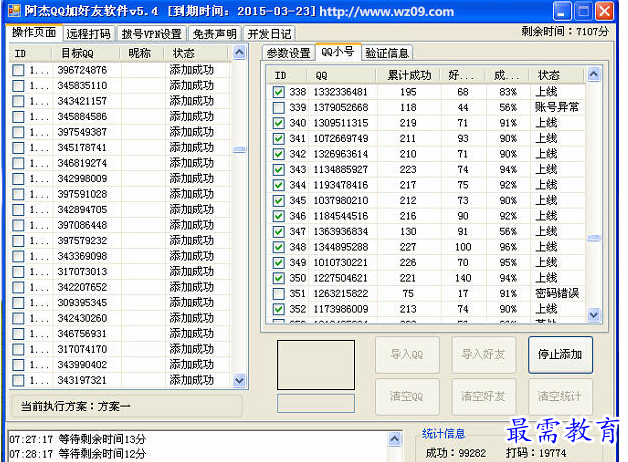Select QQ number 1227504621 in row 350

340,278
